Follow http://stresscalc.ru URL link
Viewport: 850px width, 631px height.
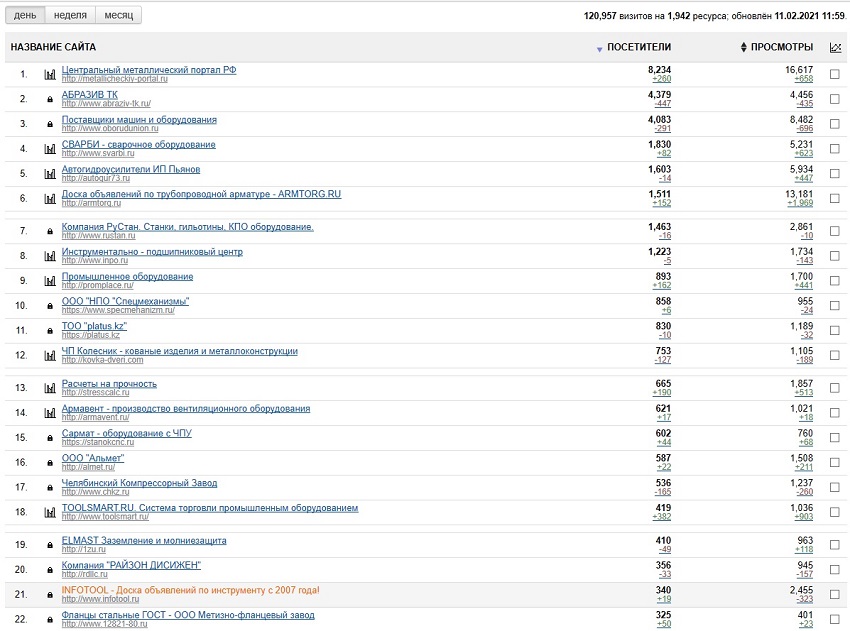pyautogui.click(x=95, y=392)
